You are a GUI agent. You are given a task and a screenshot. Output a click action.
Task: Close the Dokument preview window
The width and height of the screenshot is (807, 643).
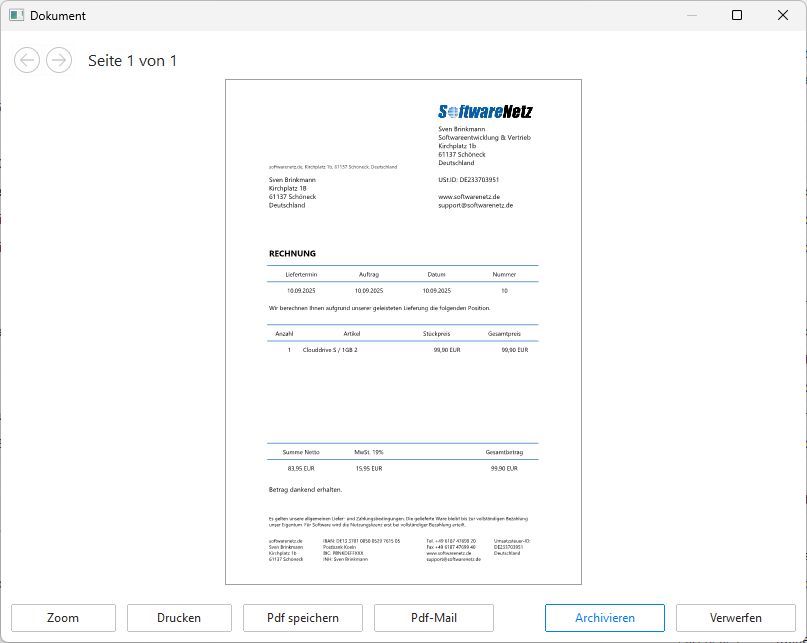783,15
